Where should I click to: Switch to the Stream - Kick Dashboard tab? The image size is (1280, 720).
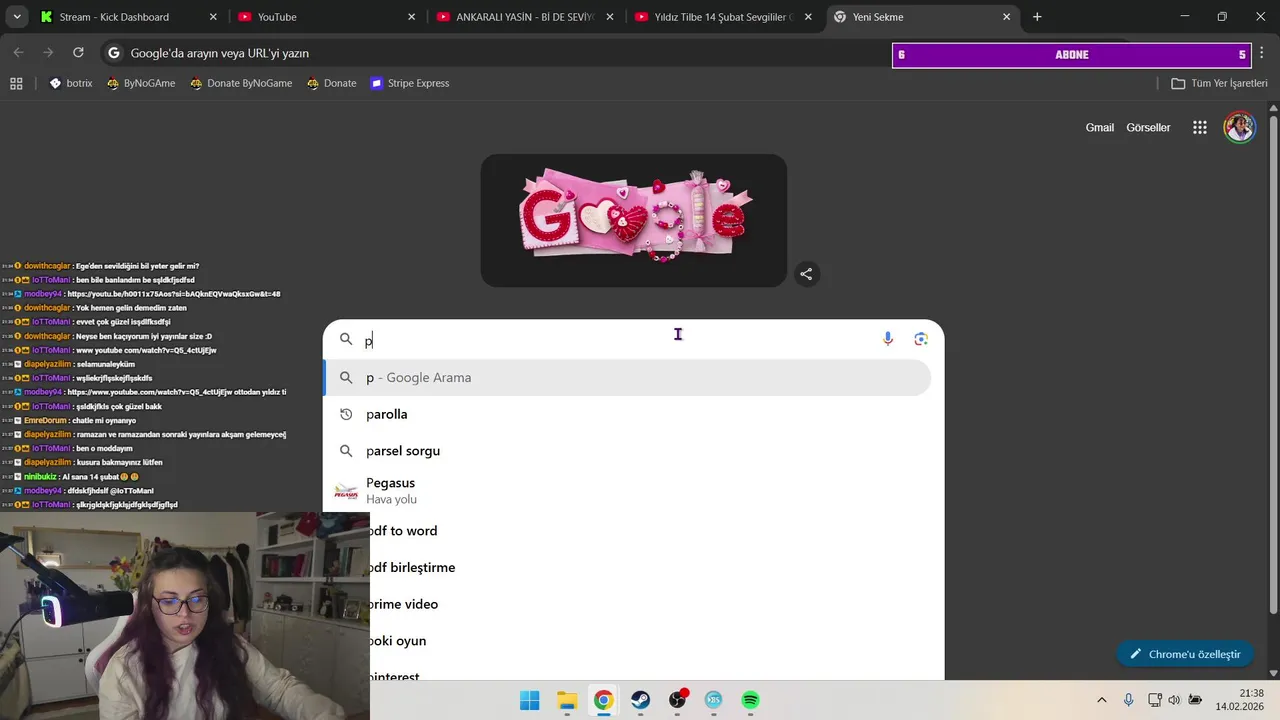(x=113, y=17)
